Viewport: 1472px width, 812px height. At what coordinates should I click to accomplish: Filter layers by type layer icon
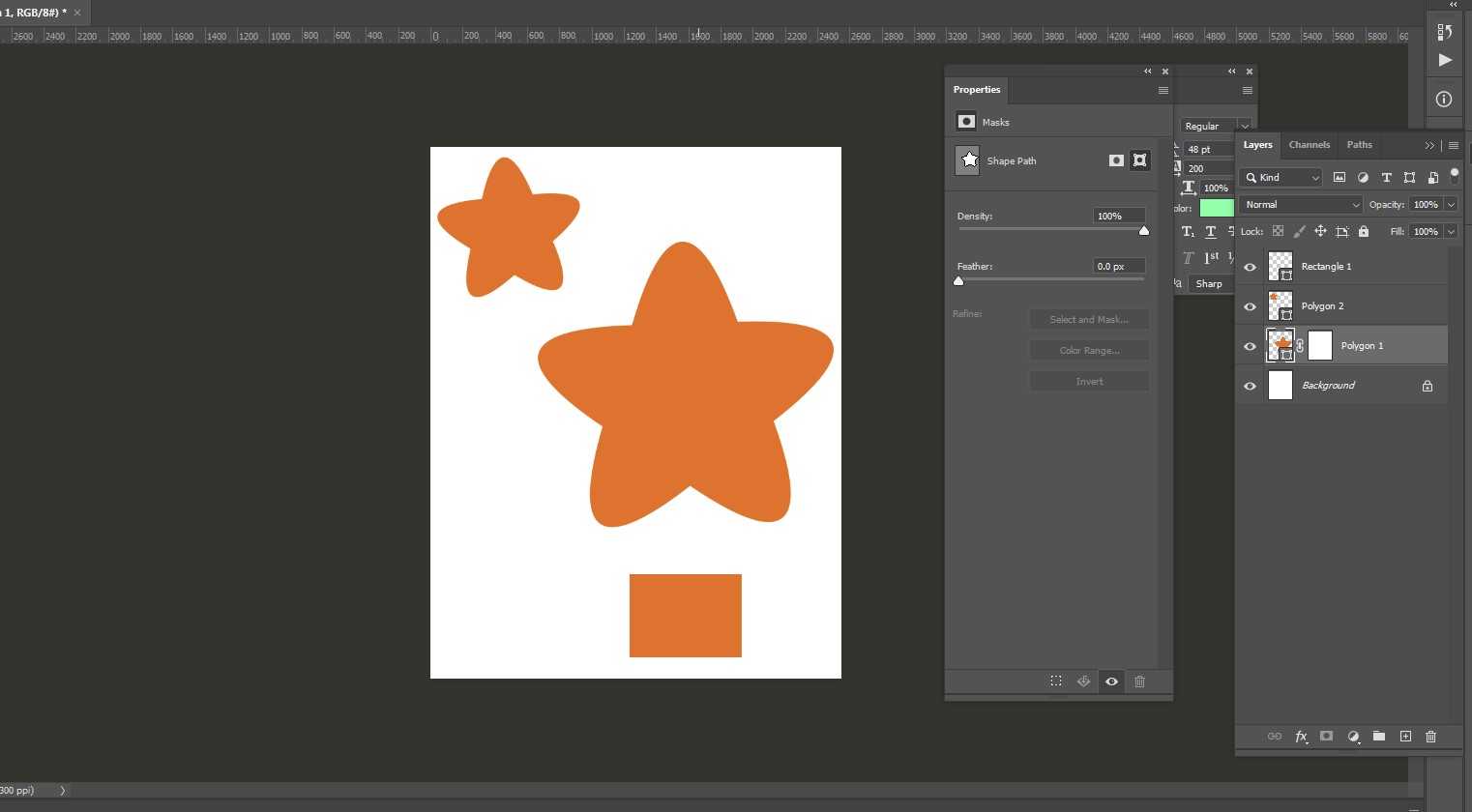tap(1386, 177)
